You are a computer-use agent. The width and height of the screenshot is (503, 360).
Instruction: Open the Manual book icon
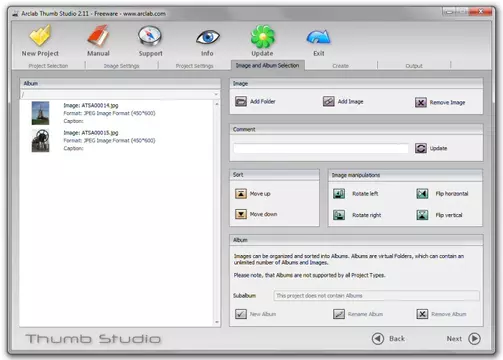(x=98, y=35)
